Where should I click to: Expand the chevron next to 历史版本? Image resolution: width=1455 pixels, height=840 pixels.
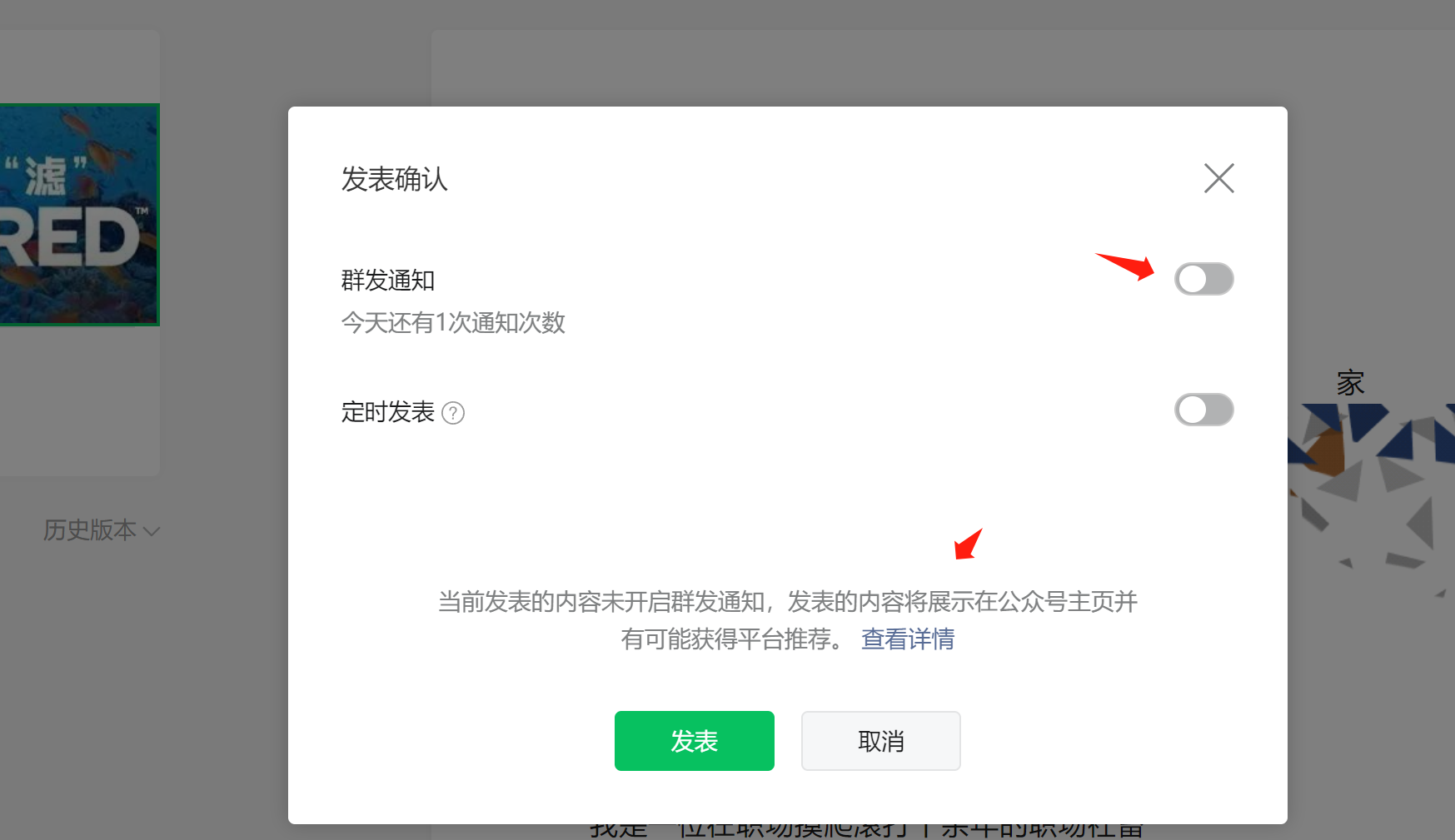(x=152, y=531)
